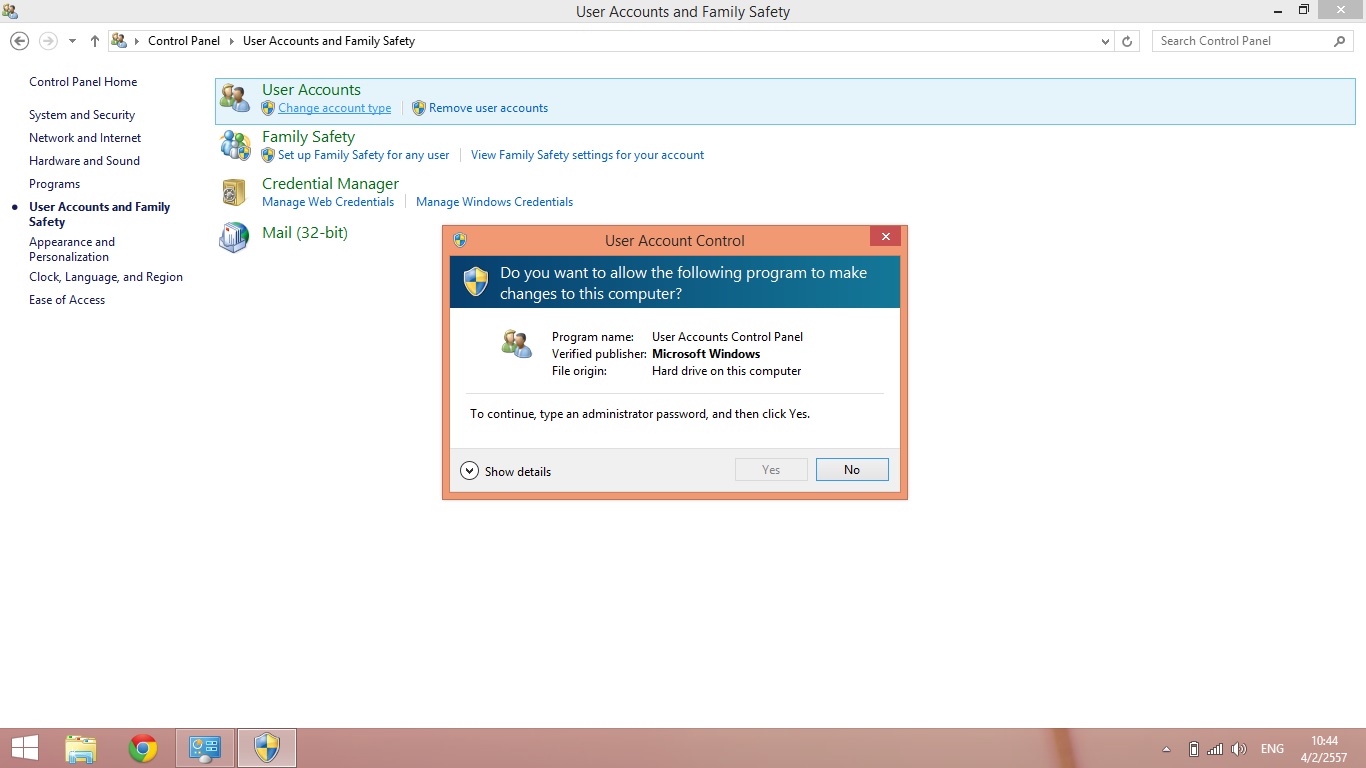1366x768 pixels.
Task: Click the shield icon beside Set up Family Safety
Action: (268, 155)
